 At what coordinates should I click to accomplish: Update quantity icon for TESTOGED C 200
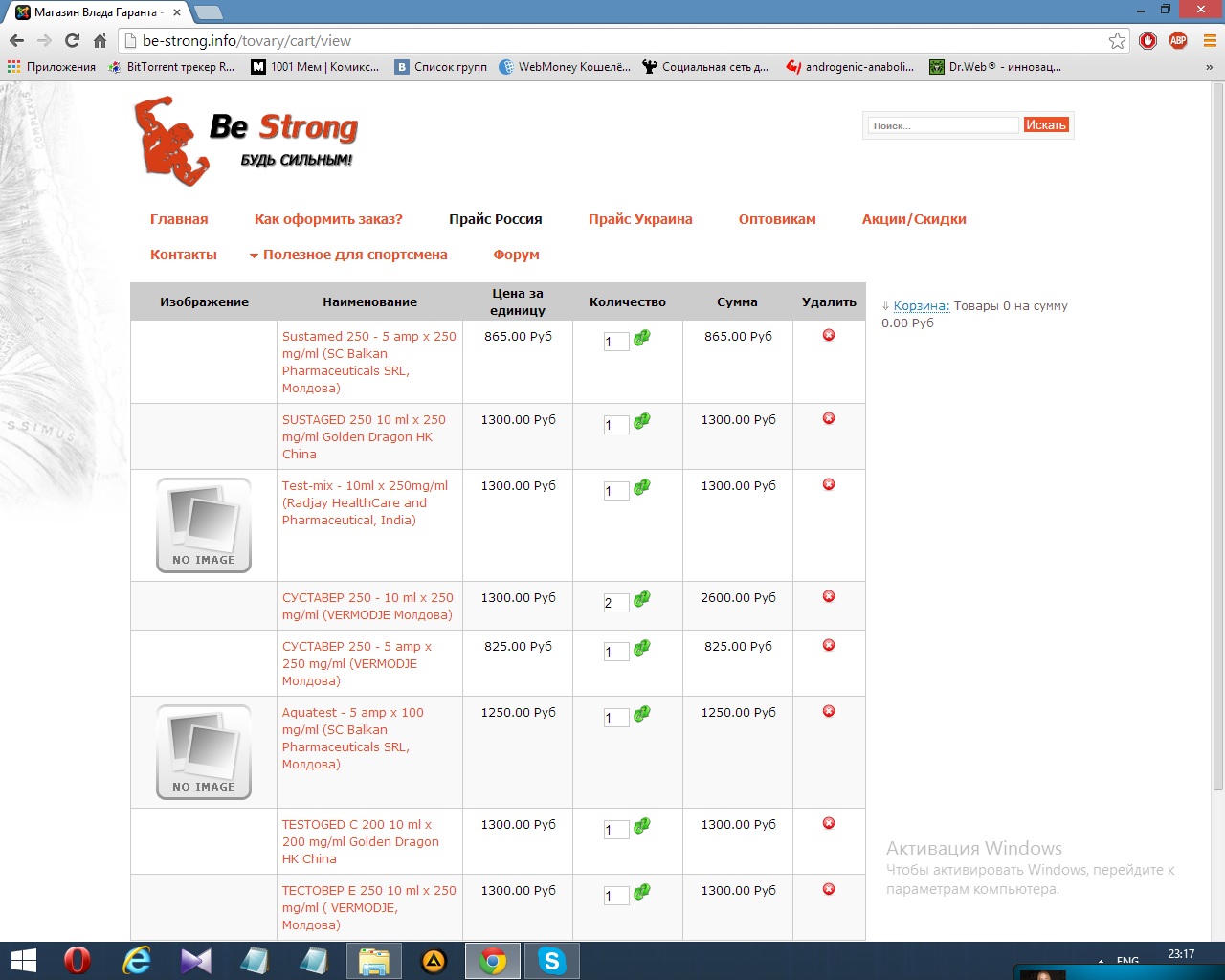click(642, 825)
